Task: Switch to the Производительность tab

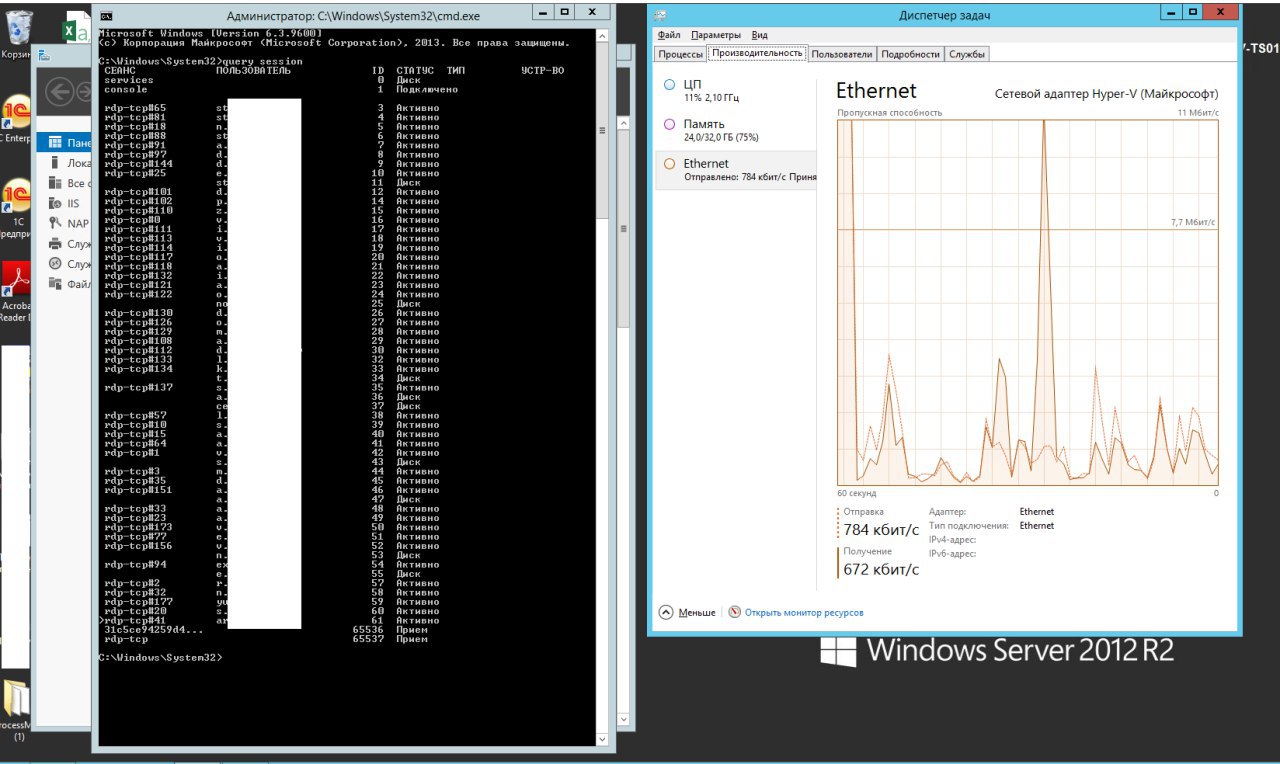Action: [756, 53]
